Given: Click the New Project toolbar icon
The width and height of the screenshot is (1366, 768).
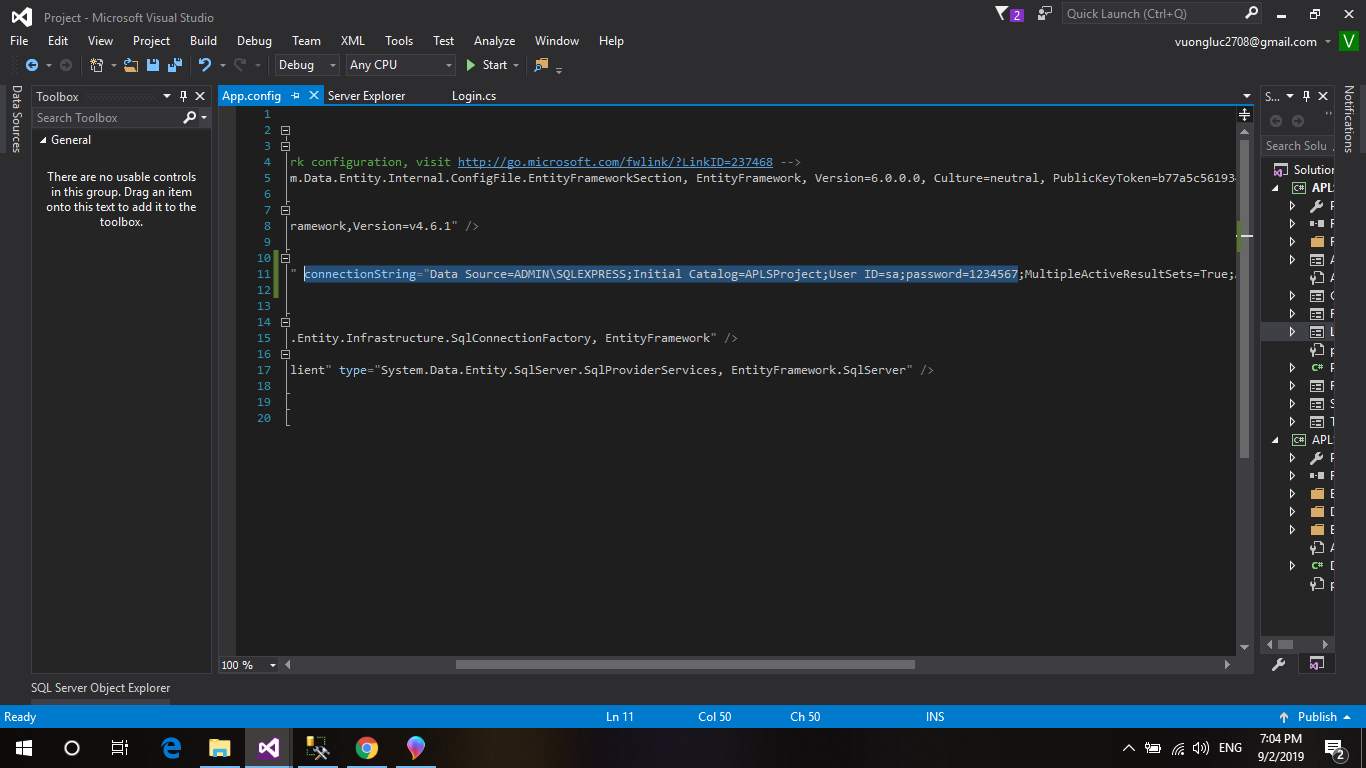Looking at the screenshot, I should (x=97, y=65).
